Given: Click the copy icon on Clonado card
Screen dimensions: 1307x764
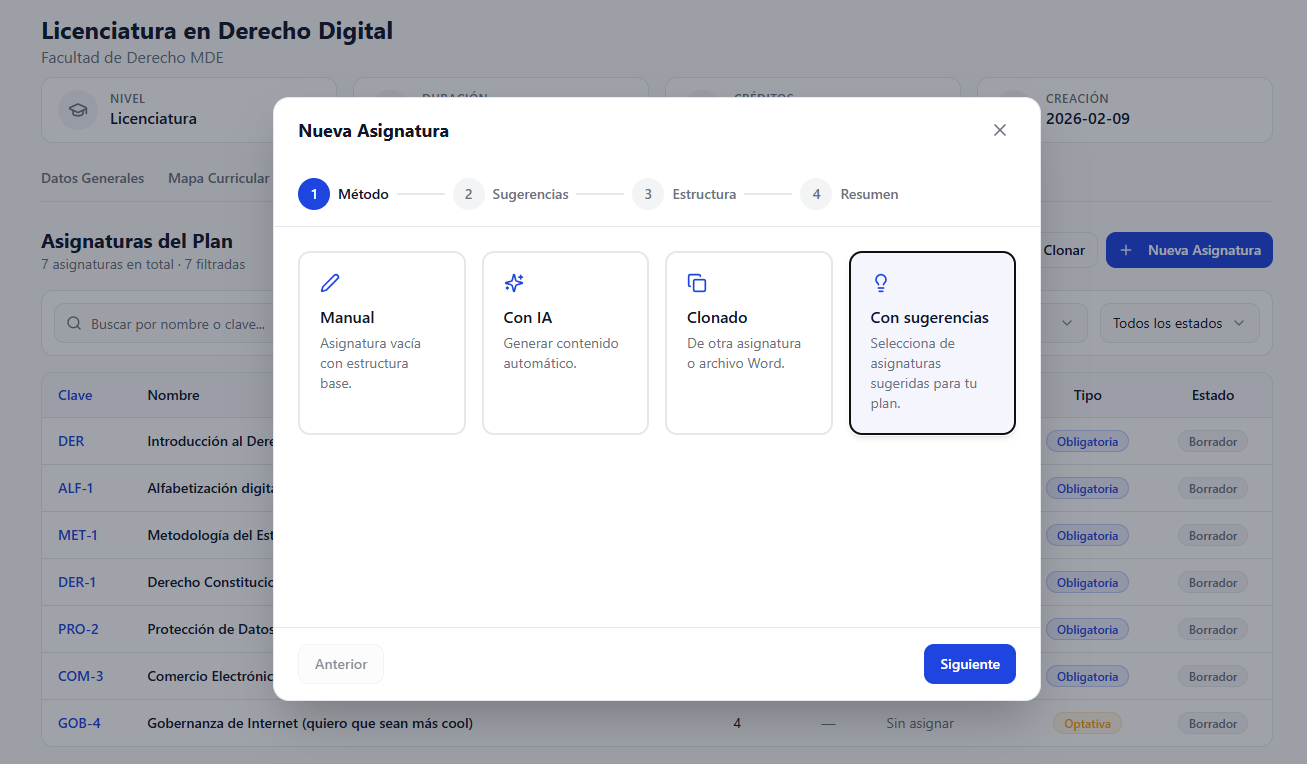Looking at the screenshot, I should point(697,283).
